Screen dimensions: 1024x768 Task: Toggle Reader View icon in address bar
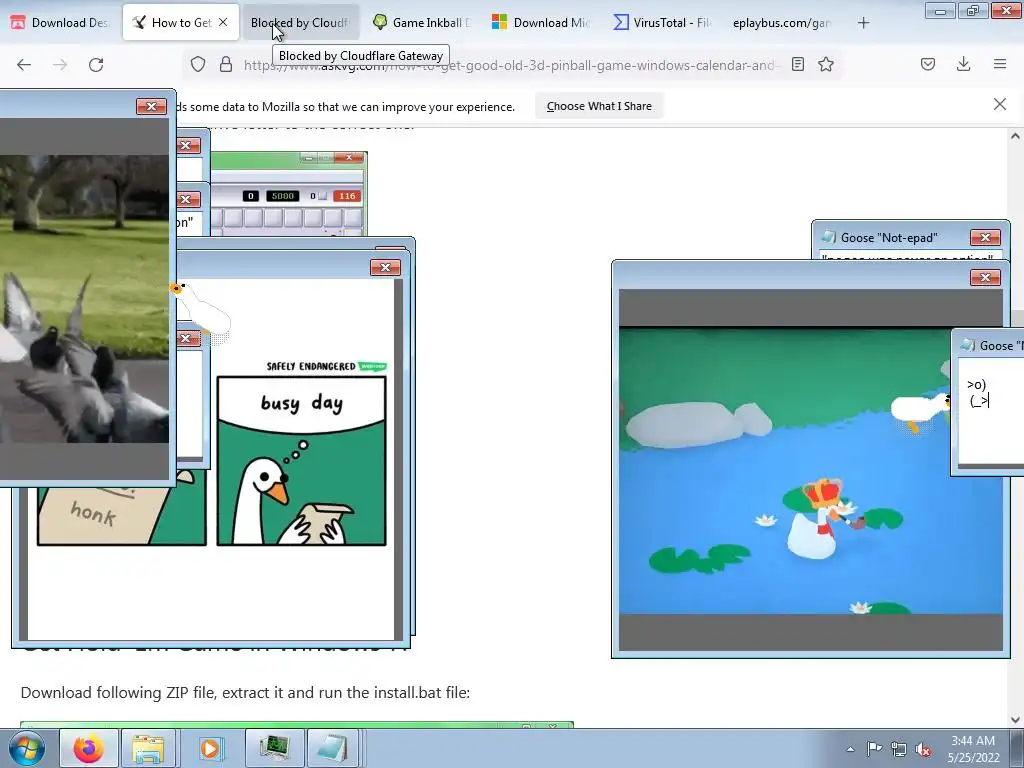797,64
